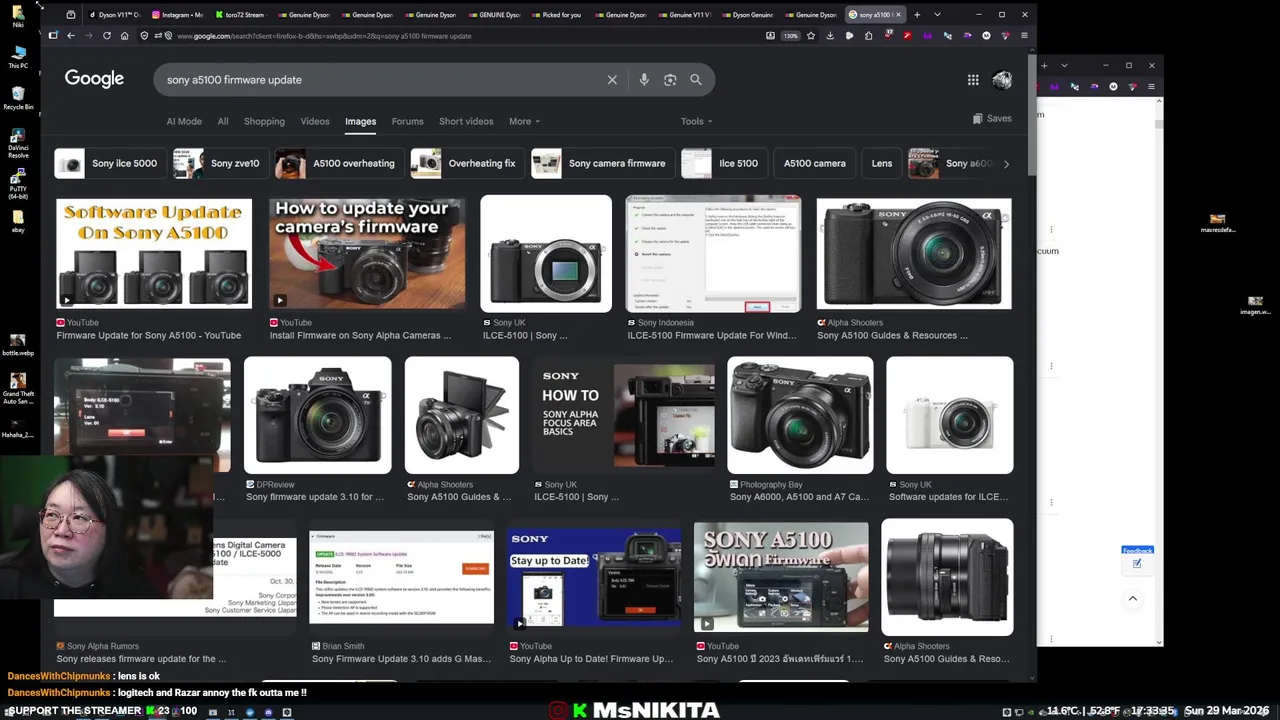This screenshot has width=1280, height=720.
Task: Open Firefox downloads panel
Action: (830, 36)
